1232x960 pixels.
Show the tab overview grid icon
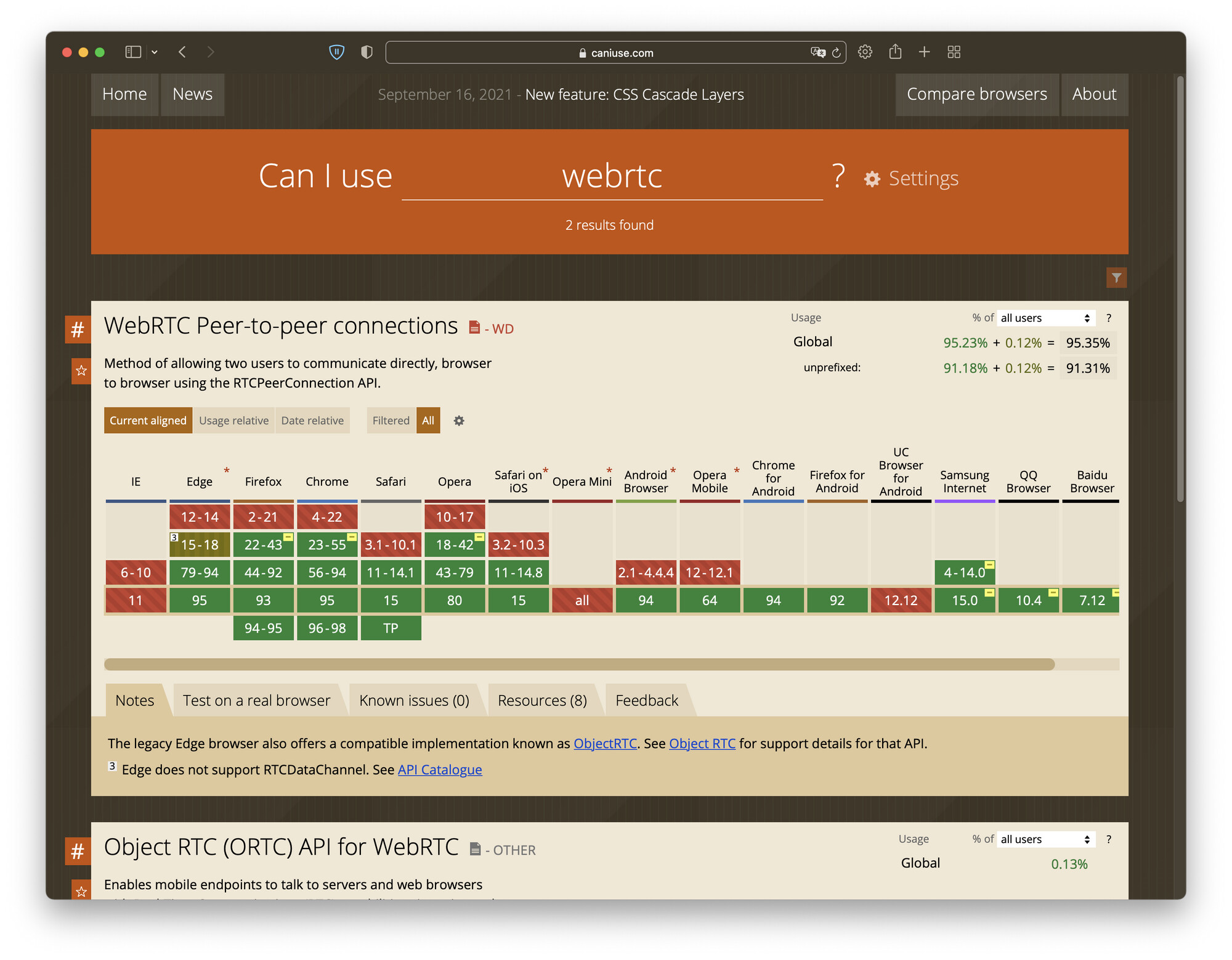[954, 52]
